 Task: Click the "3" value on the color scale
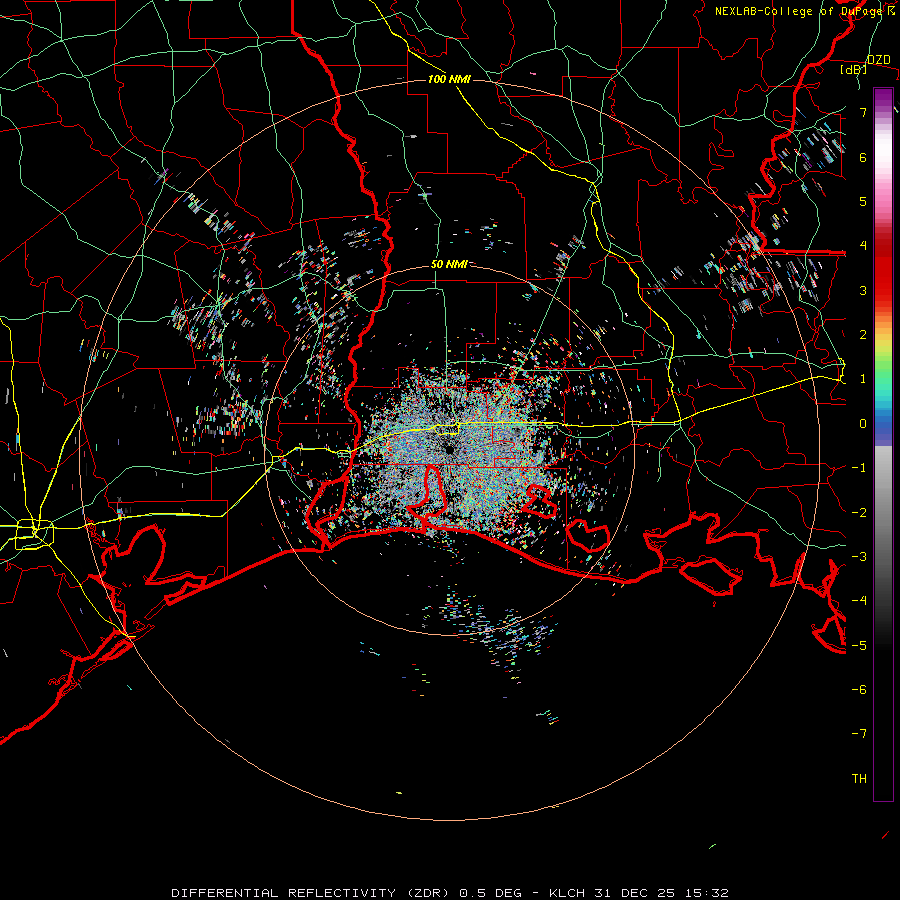tap(863, 290)
